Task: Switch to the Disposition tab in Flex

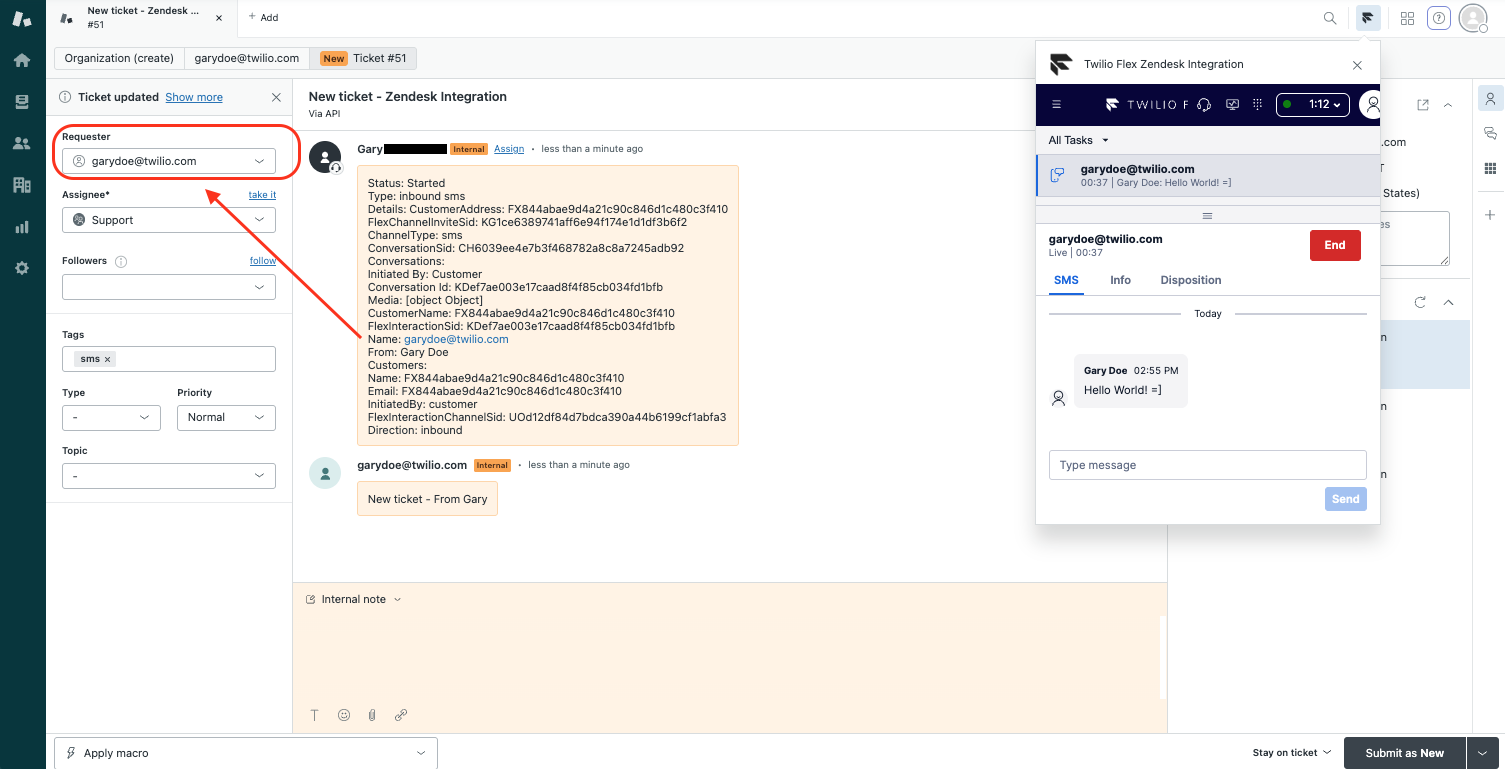Action: (1191, 280)
